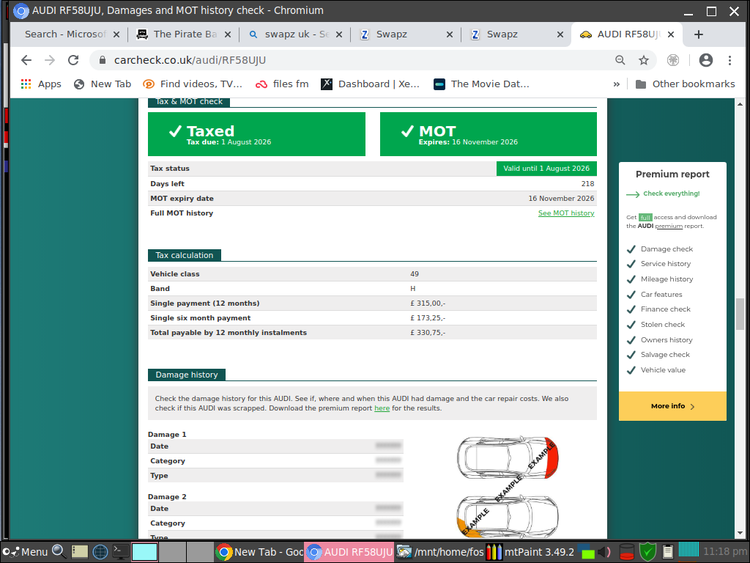Expand hidden bookmarks with the double chevron

(616, 84)
